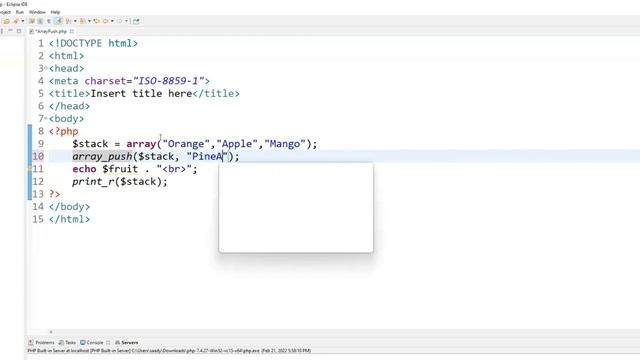This screenshot has width=640, height=360.
Task: Open the Previous Annotation dropdown arrow
Action: [89, 21]
